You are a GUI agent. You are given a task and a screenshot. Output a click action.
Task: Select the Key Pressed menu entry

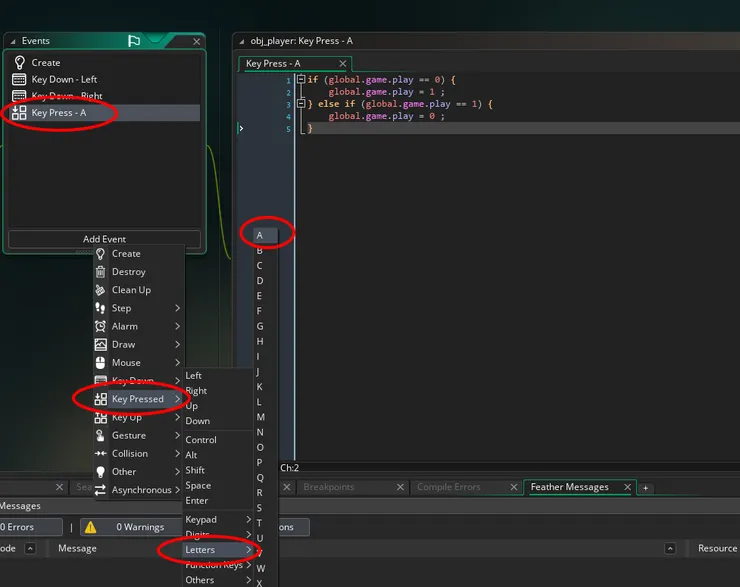(x=137, y=399)
